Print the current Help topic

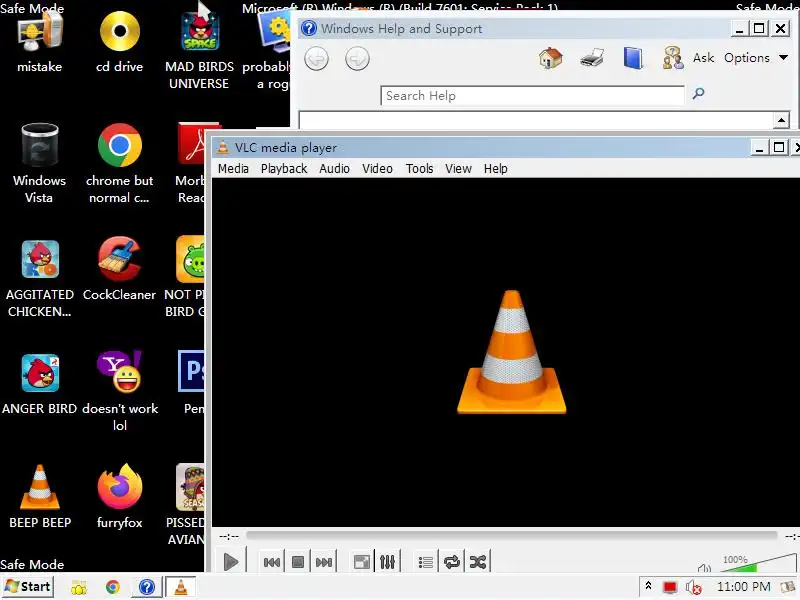592,58
